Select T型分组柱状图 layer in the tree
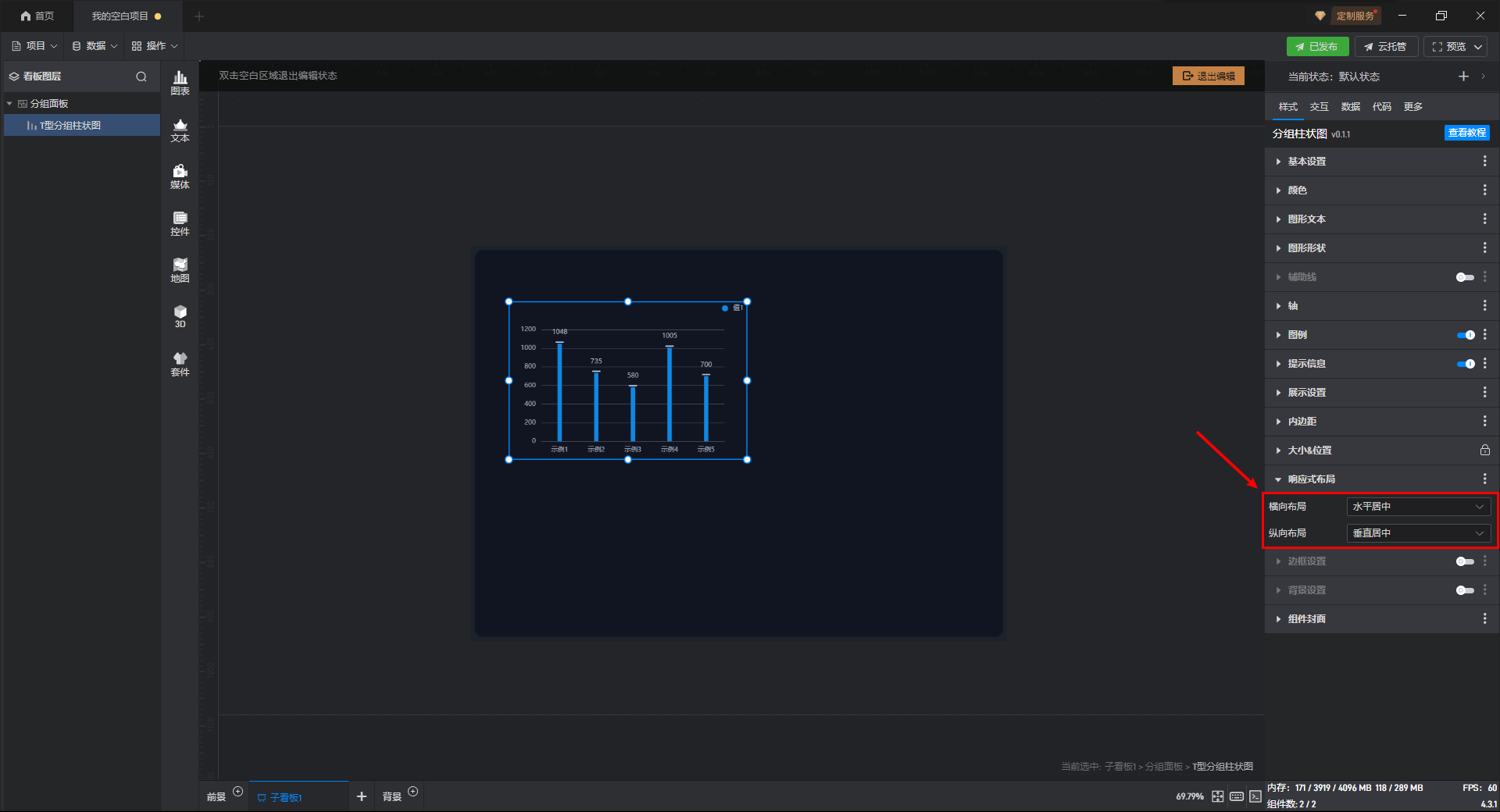 [x=70, y=126]
